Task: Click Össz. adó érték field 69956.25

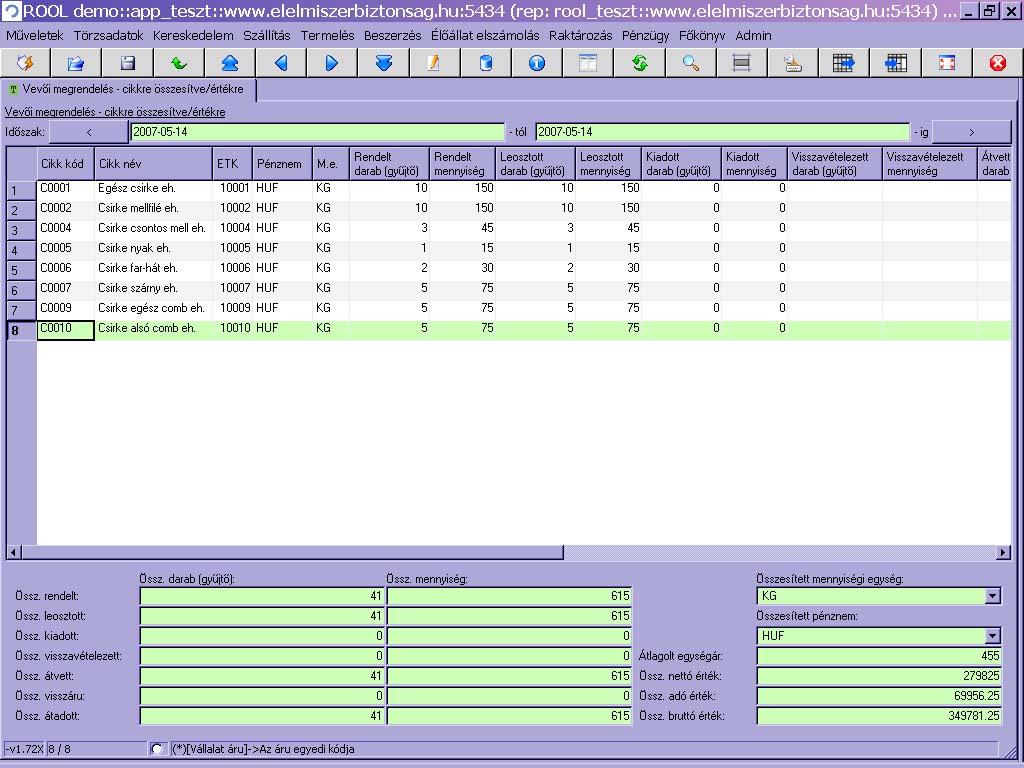Action: [x=879, y=696]
